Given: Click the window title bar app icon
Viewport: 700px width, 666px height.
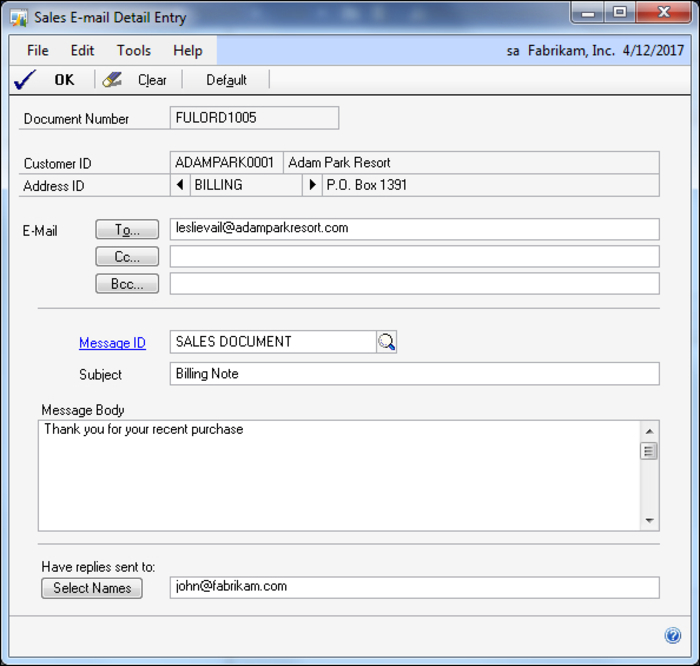Looking at the screenshot, I should (x=19, y=18).
